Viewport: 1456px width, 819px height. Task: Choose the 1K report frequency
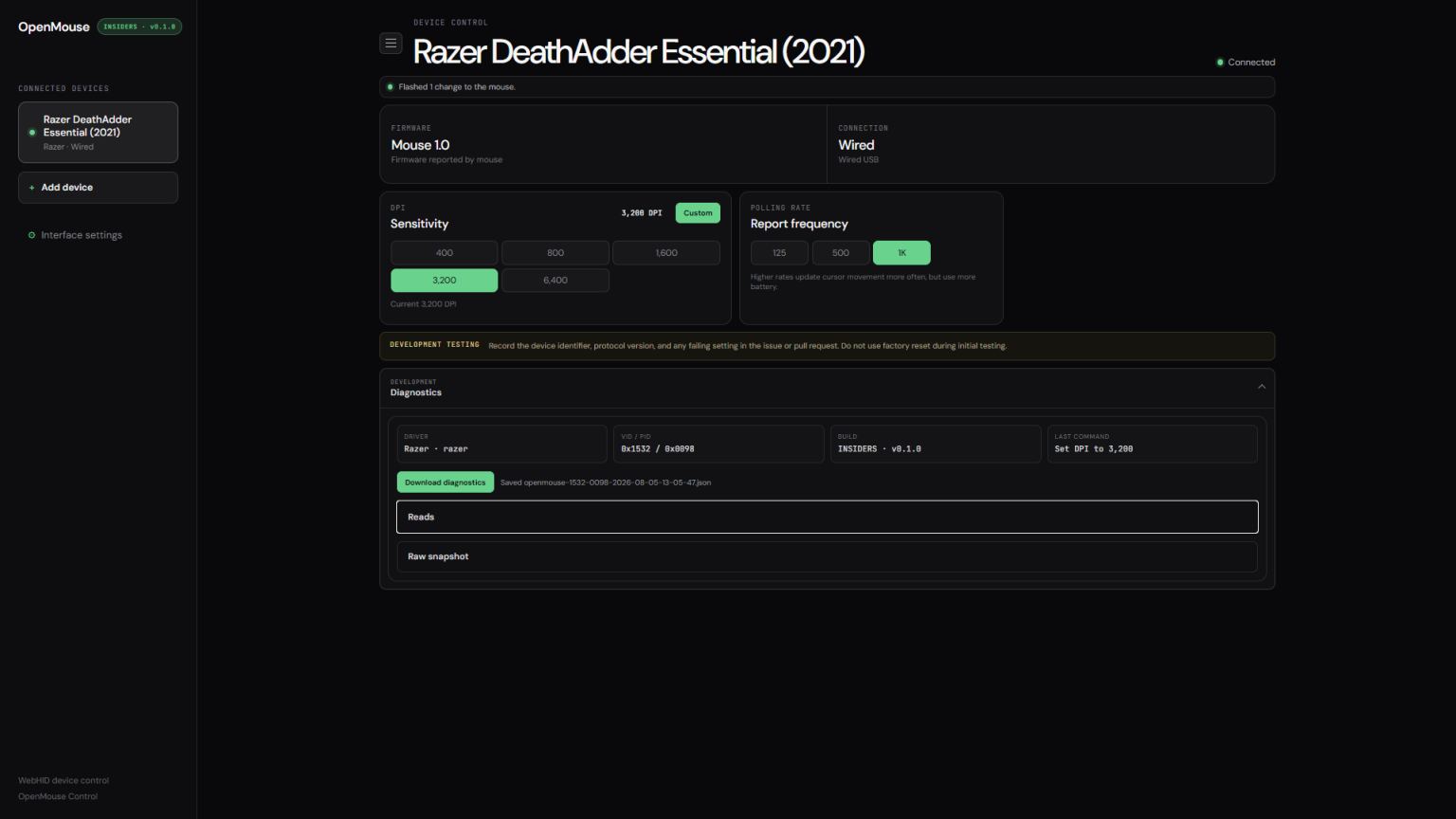point(901,253)
